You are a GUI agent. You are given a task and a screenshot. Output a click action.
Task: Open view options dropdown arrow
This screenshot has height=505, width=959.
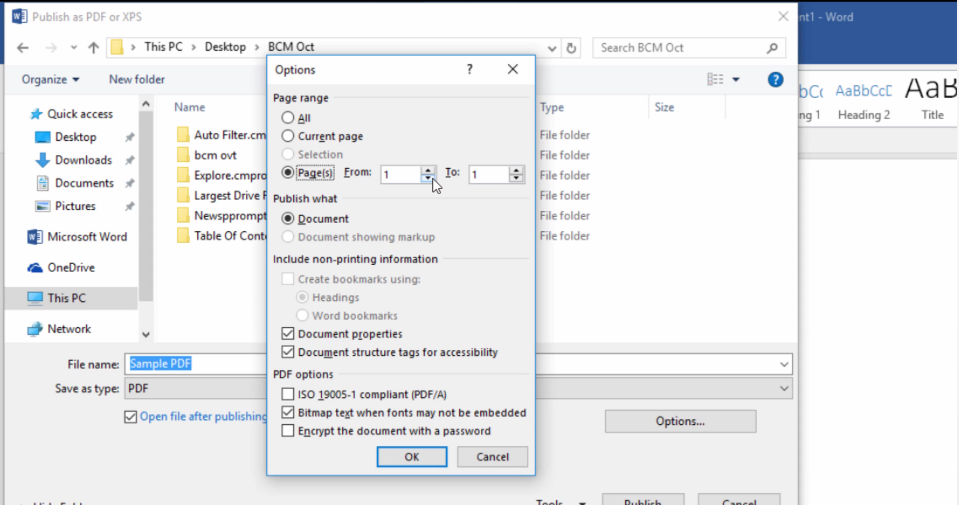[736, 79]
